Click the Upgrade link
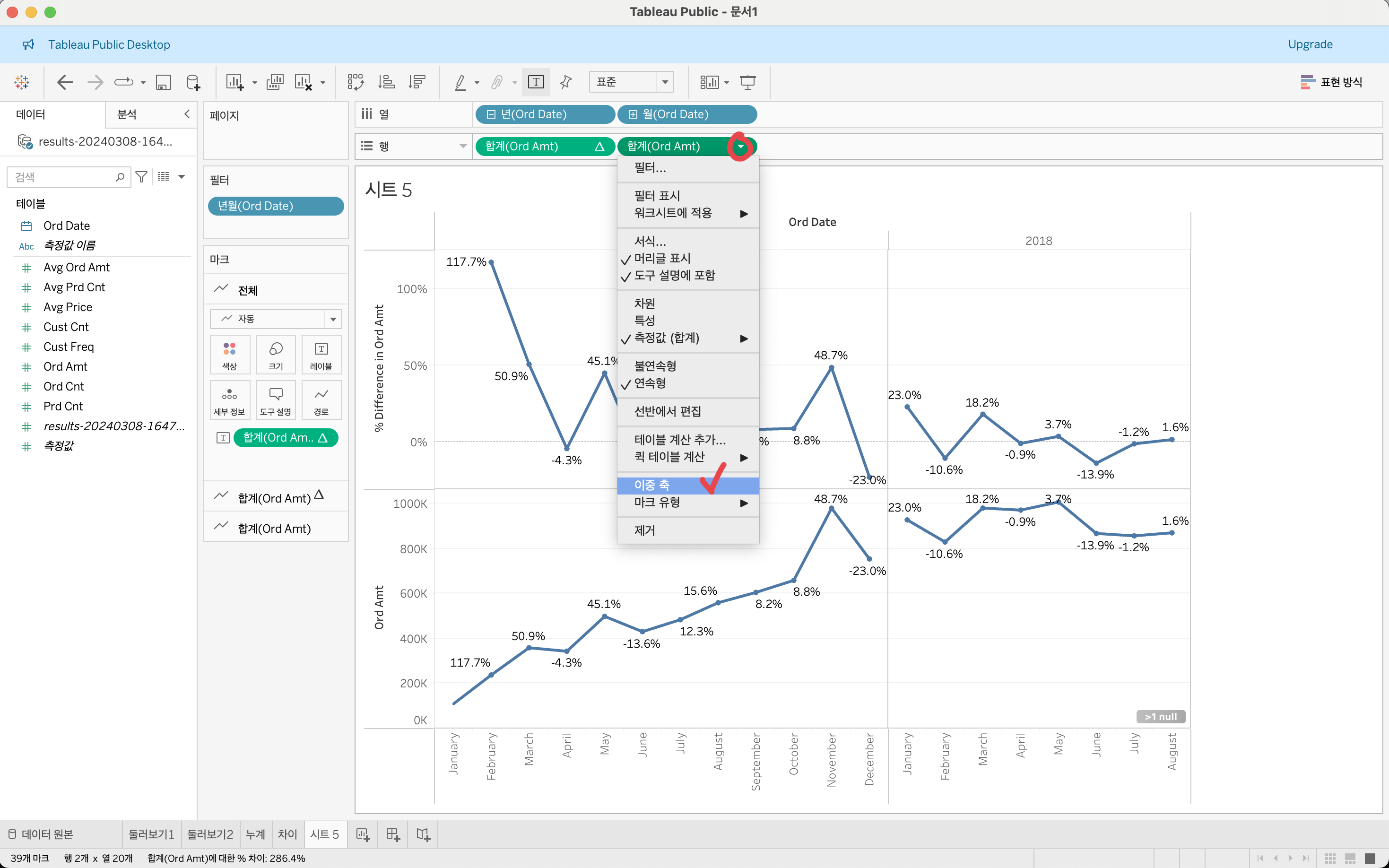The width and height of the screenshot is (1389, 868). (x=1310, y=44)
